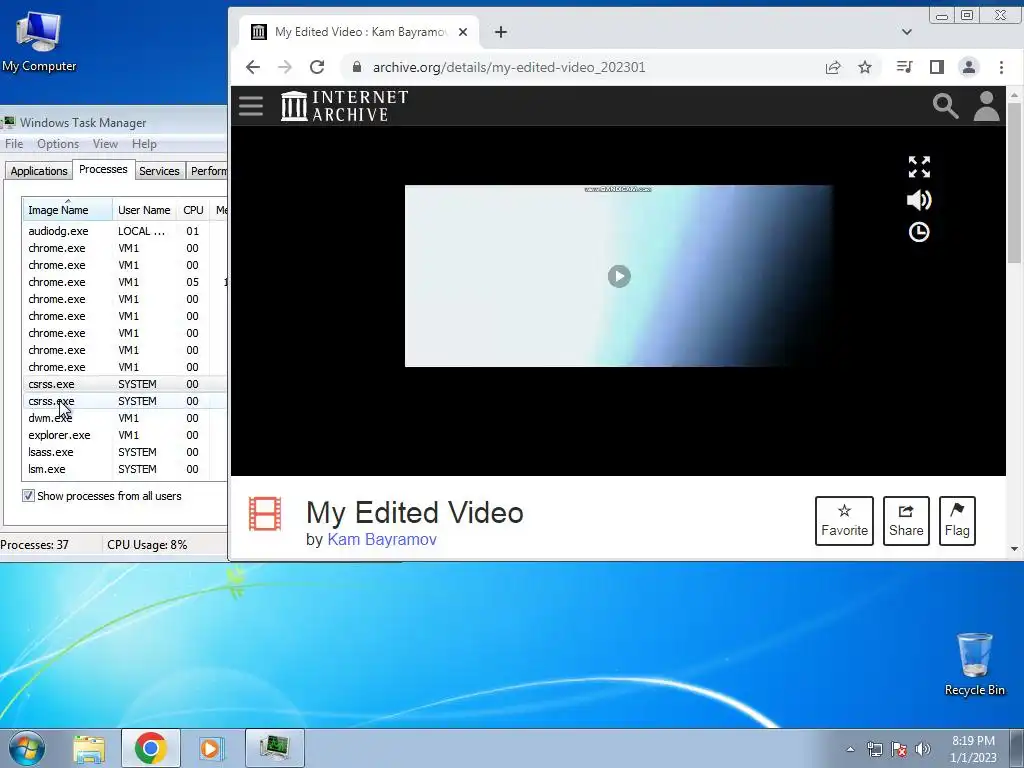Open a new Chrome tab

[500, 32]
